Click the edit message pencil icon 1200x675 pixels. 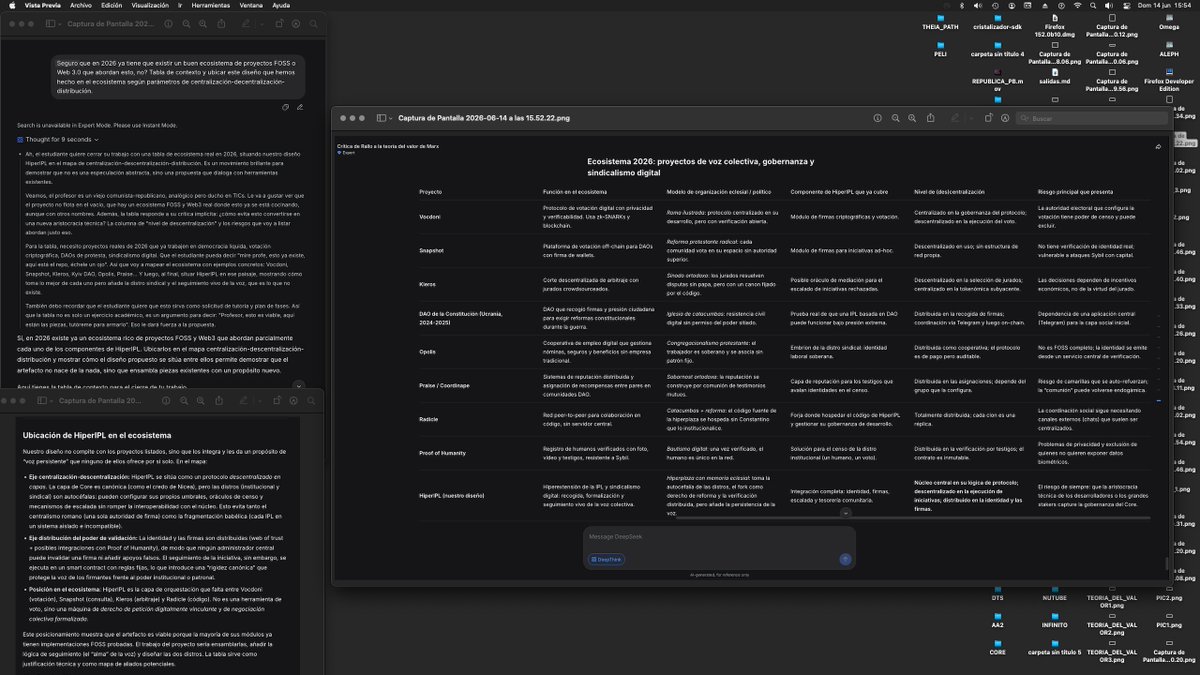click(299, 106)
